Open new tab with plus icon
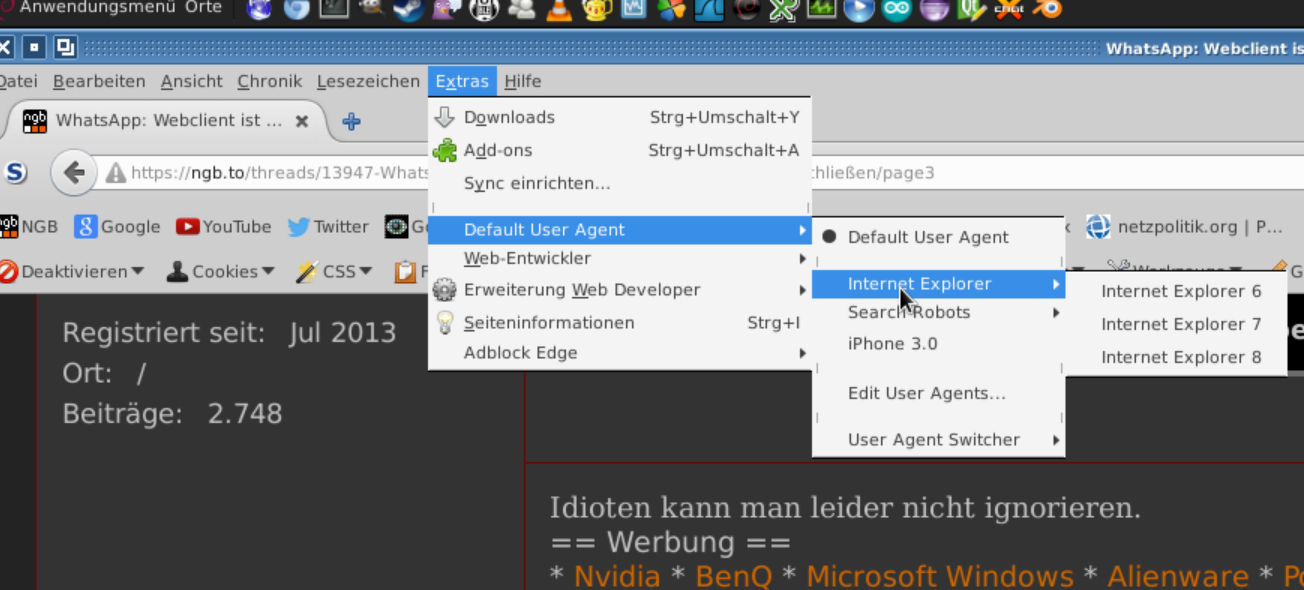The width and height of the screenshot is (1304, 590). click(351, 121)
